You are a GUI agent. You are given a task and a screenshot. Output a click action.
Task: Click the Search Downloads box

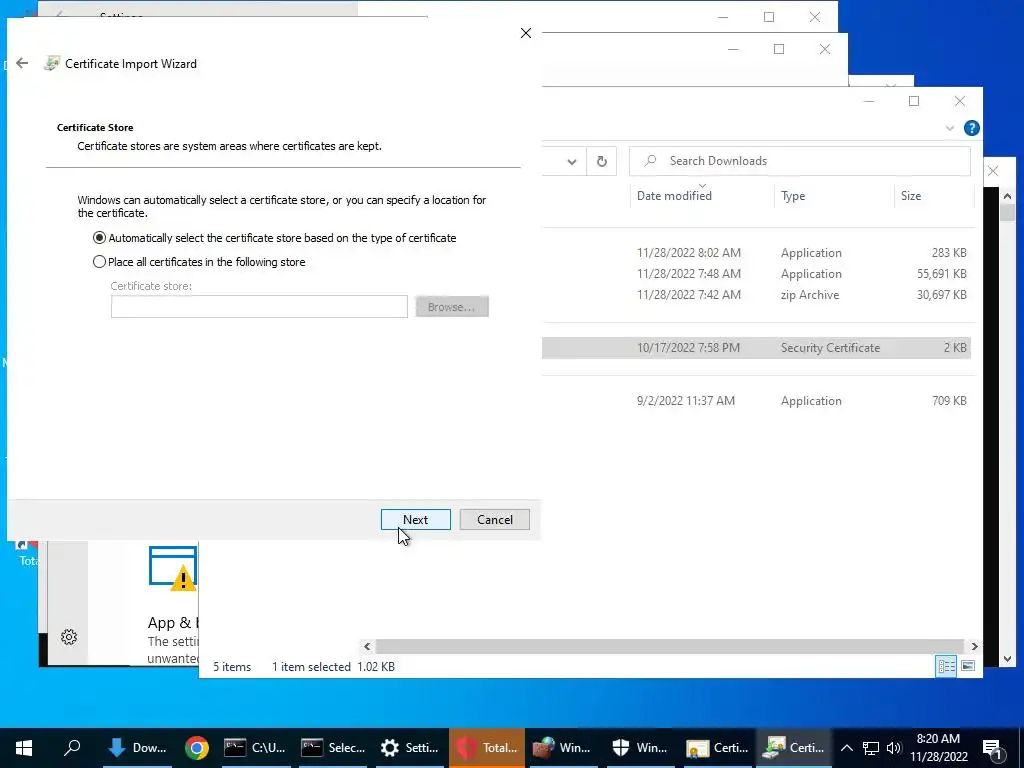click(799, 161)
